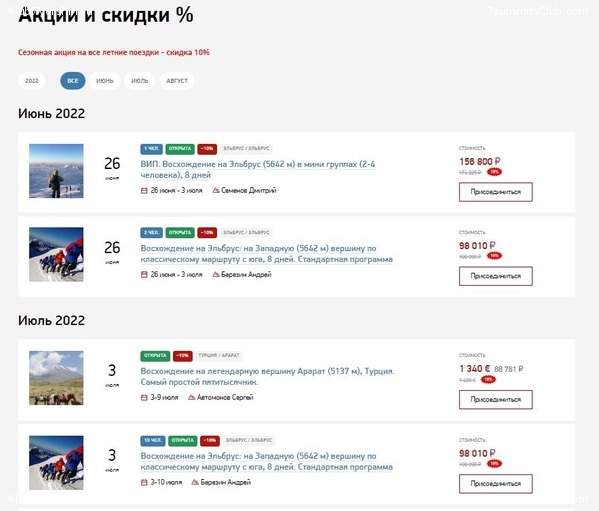The image size is (599, 511).
Task: Click guide icon next to Березин Андрей in June
Action: (x=216, y=274)
